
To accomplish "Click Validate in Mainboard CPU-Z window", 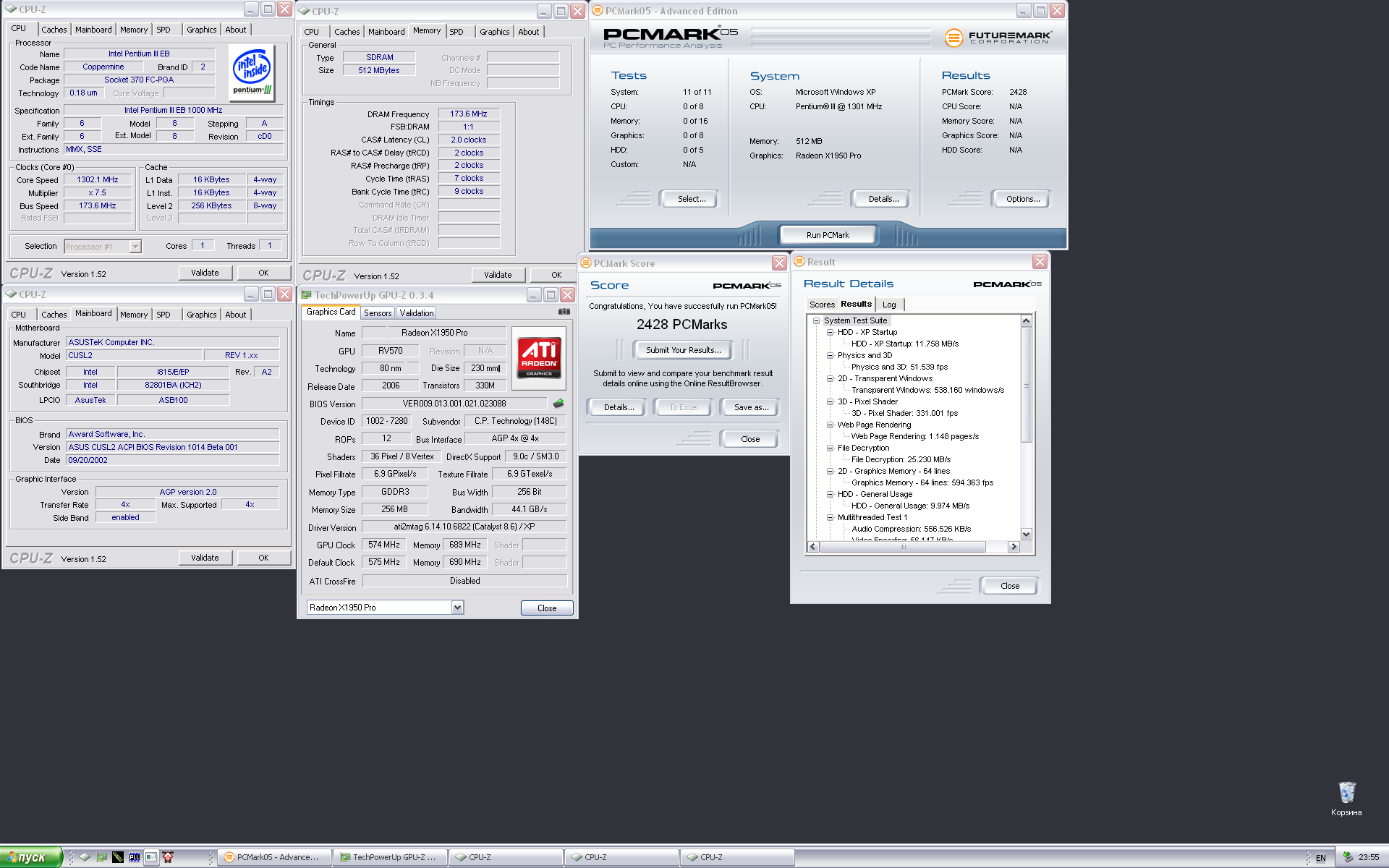I will [x=205, y=558].
